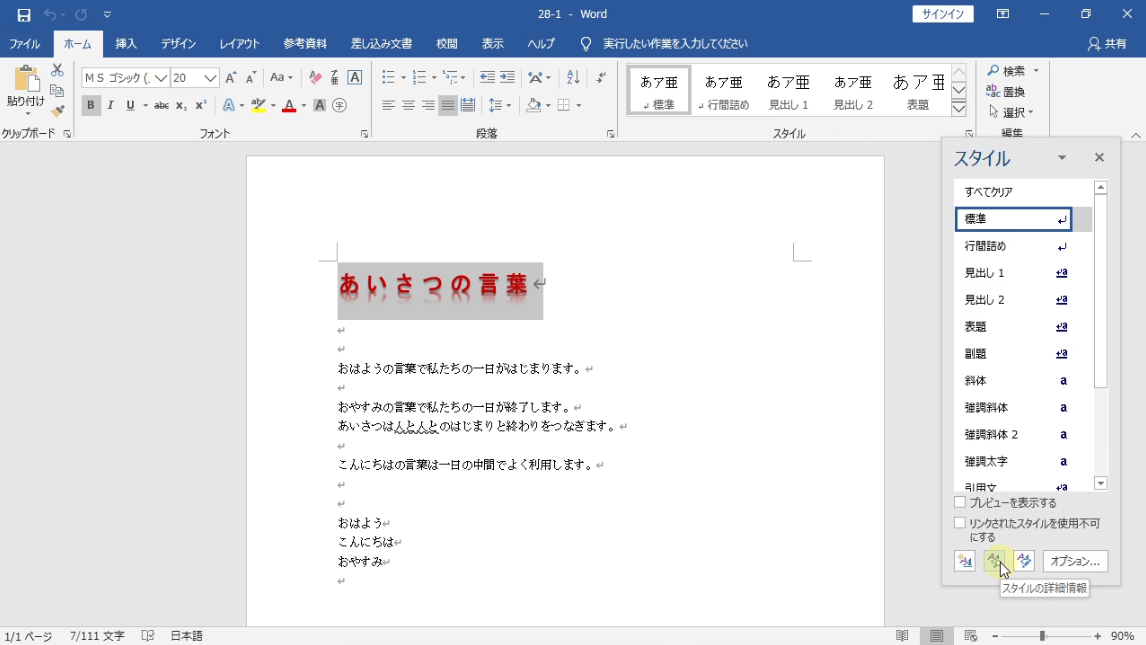This screenshot has height=645, width=1146.
Task: Toggle bulleted list formatting
Action: 388,77
